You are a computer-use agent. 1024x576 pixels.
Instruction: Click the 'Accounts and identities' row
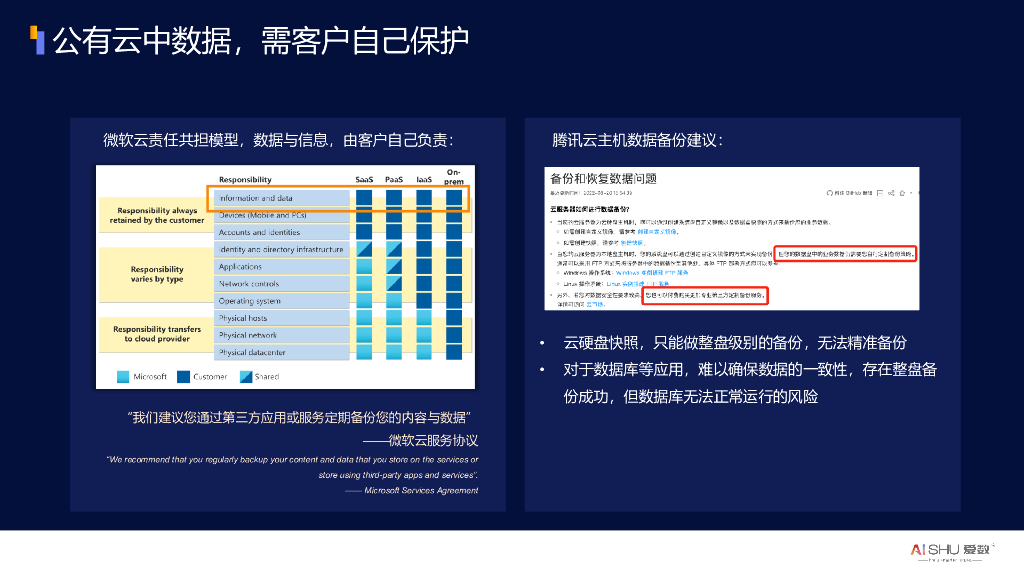(x=281, y=232)
